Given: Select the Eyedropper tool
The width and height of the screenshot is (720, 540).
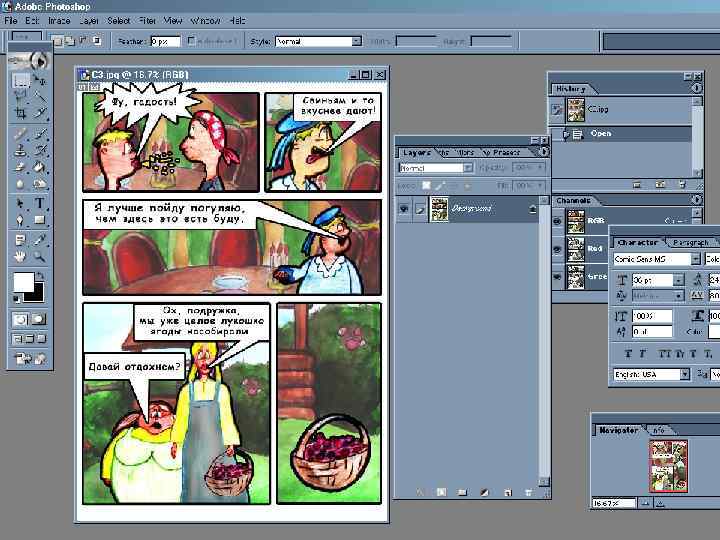Looking at the screenshot, I should (x=40, y=240).
